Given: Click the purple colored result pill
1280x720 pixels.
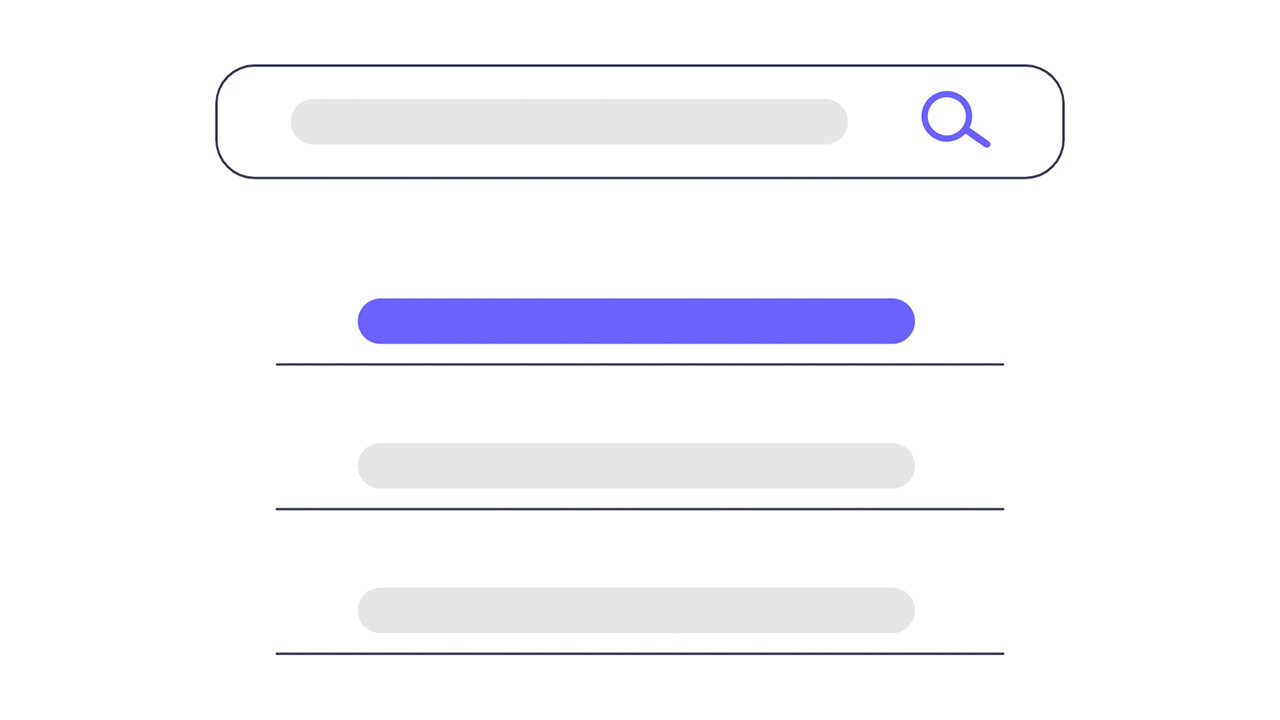Looking at the screenshot, I should 636,321.
